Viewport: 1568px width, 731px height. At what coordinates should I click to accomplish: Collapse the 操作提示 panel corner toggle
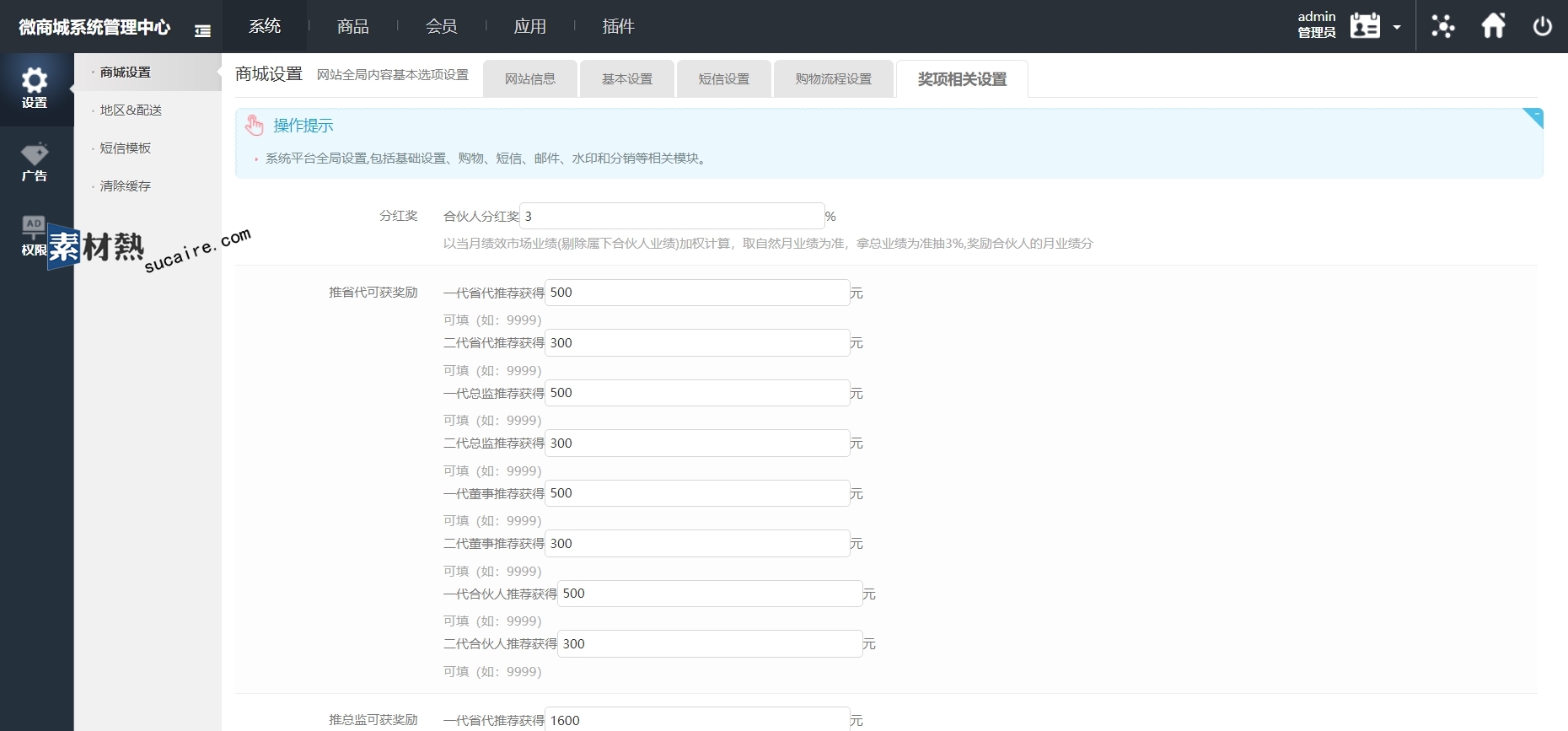click(x=1534, y=117)
